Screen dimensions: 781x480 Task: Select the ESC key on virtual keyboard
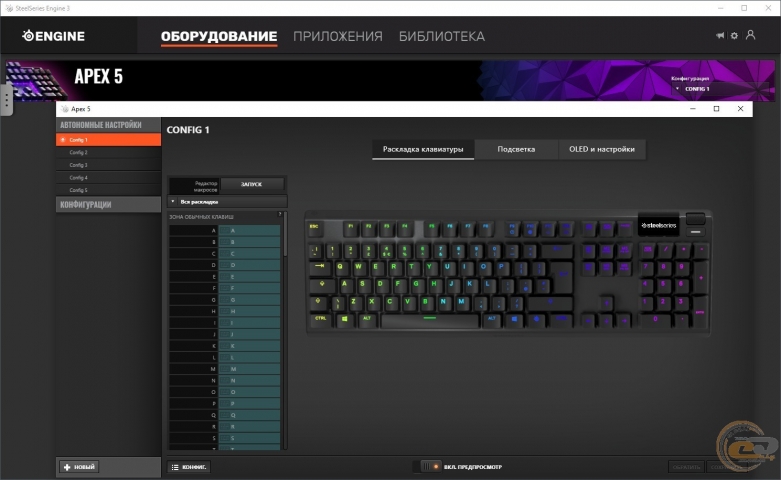(x=314, y=228)
